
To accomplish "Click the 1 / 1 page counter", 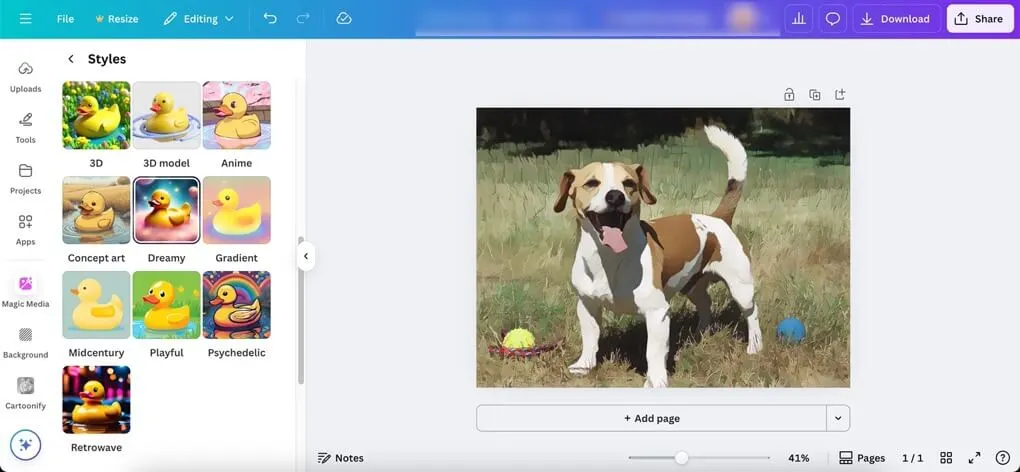I will [x=912, y=458].
